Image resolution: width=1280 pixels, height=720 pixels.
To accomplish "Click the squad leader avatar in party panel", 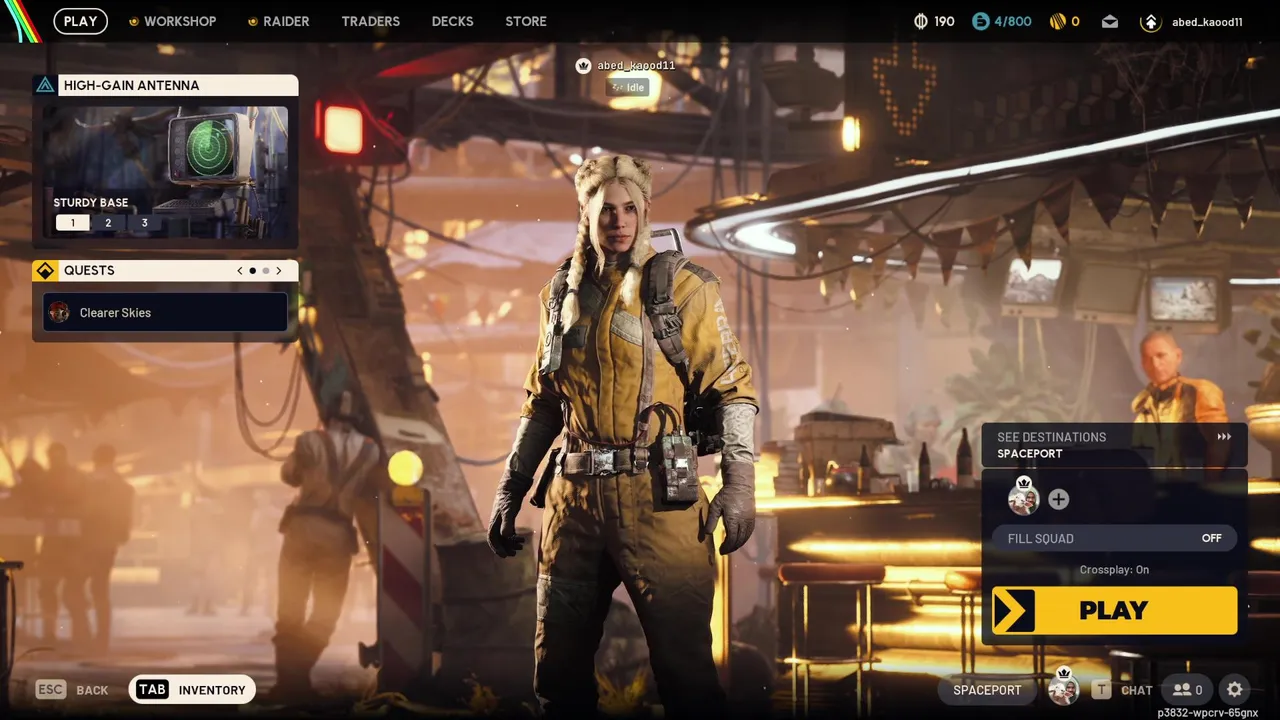I will (x=1023, y=498).
